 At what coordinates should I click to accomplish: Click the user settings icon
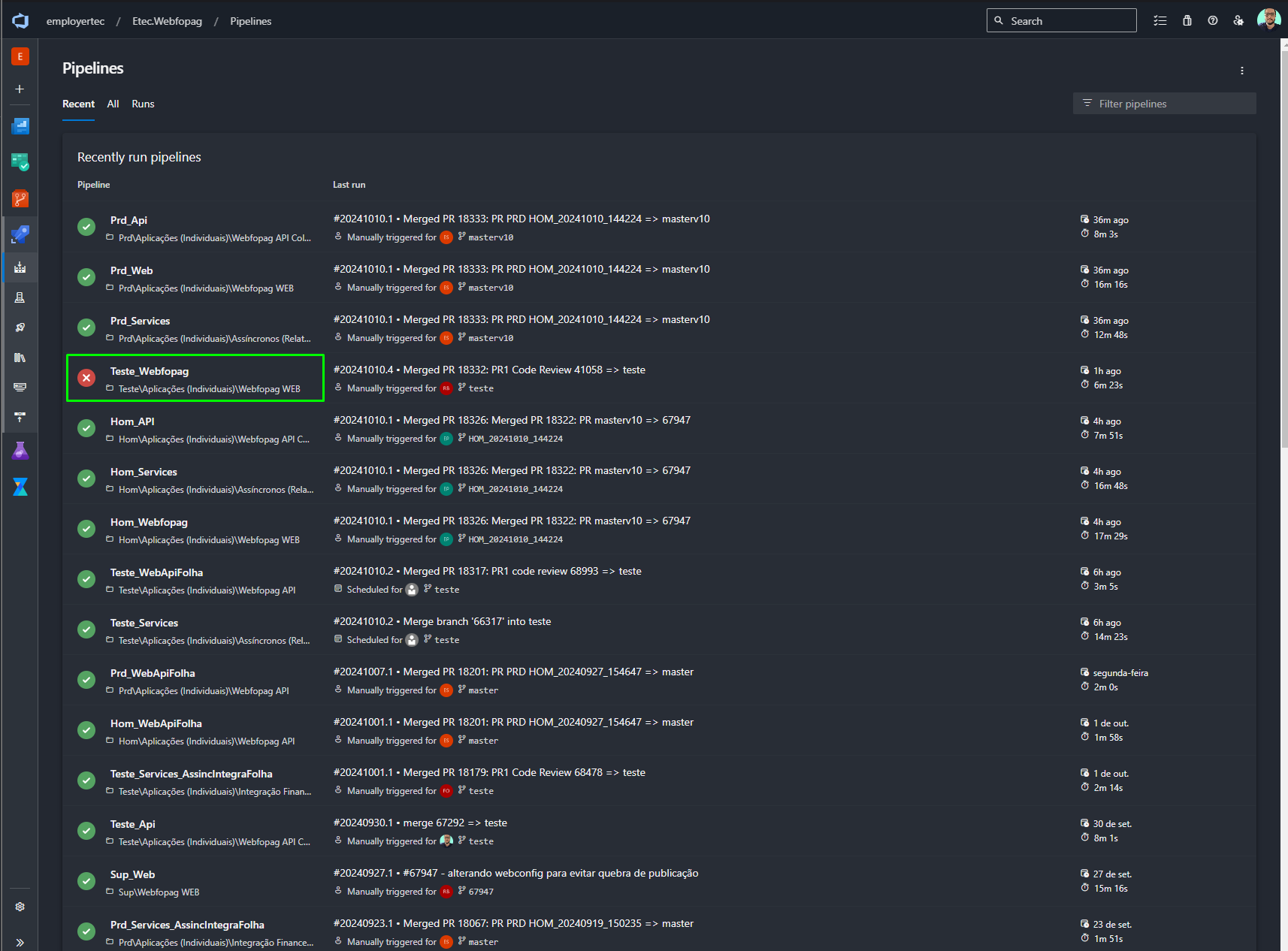1238,21
